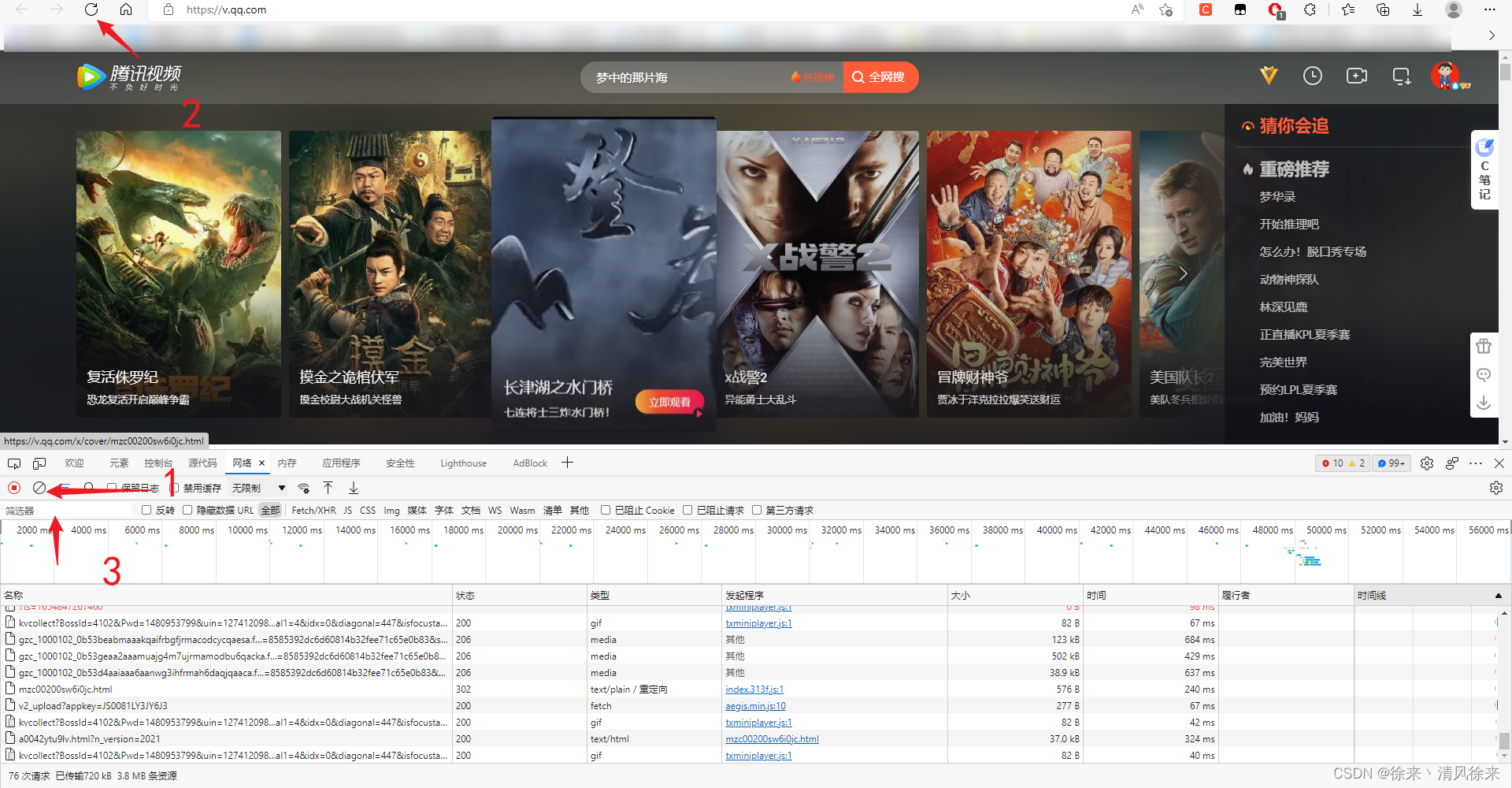The width and height of the screenshot is (1512, 788).
Task: Click the read aloud icon in address bar
Action: coord(1137,9)
